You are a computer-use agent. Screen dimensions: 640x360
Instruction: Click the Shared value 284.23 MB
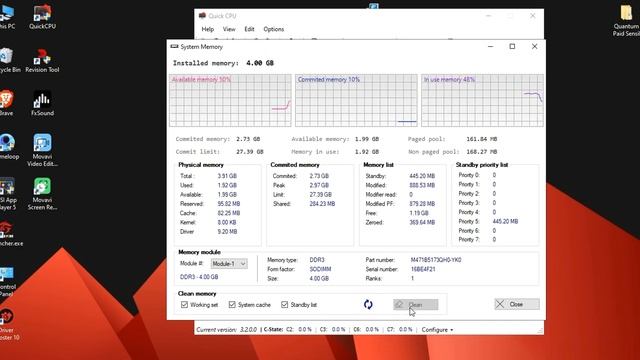click(x=322, y=204)
